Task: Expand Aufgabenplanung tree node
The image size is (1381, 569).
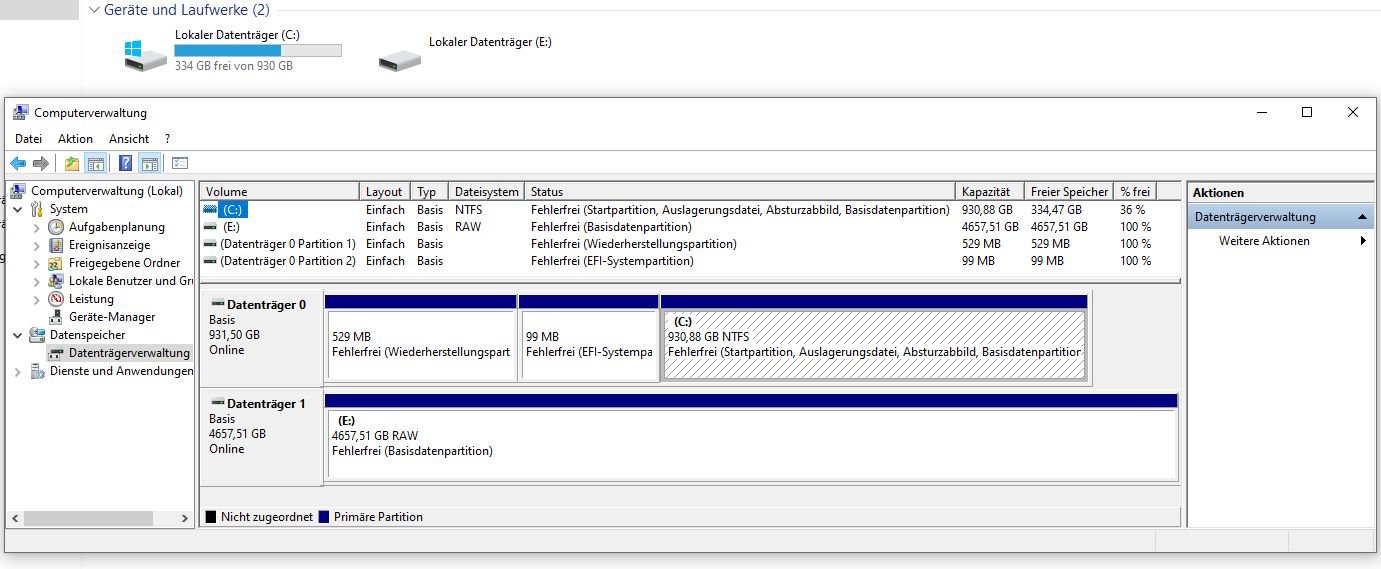Action: [37, 227]
